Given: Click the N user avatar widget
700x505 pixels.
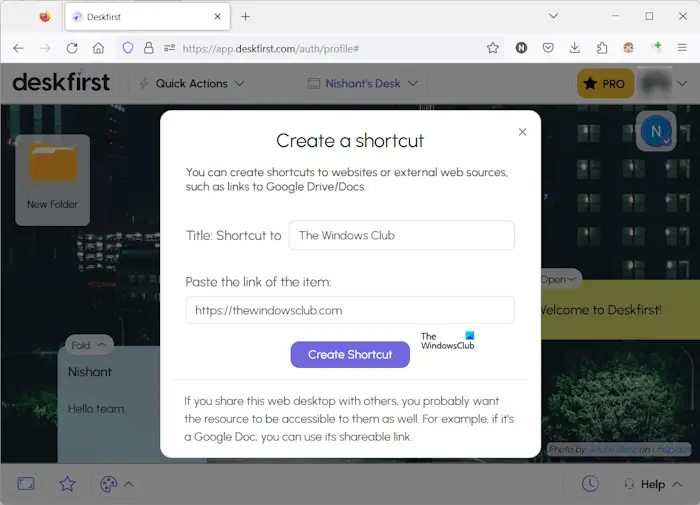Looking at the screenshot, I should coord(656,131).
